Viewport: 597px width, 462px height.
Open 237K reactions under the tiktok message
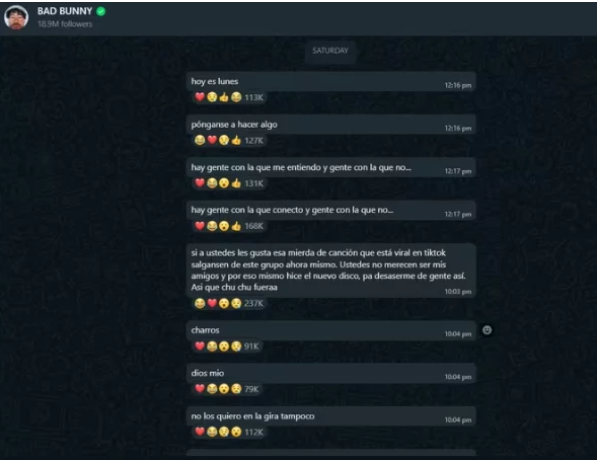tap(229, 304)
